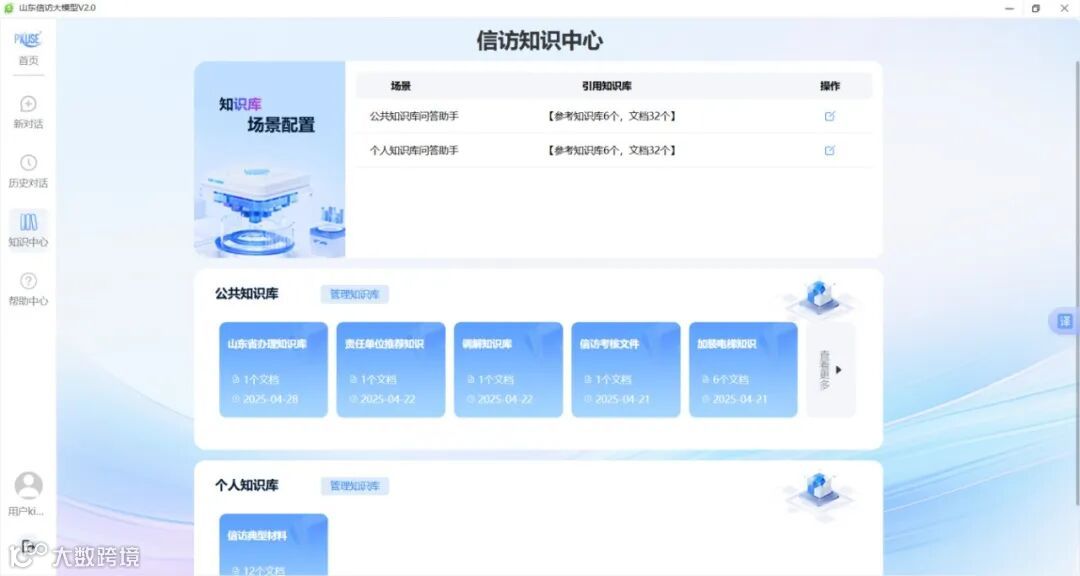Click the 操作 column header
The image size is (1080, 576).
coord(830,86)
